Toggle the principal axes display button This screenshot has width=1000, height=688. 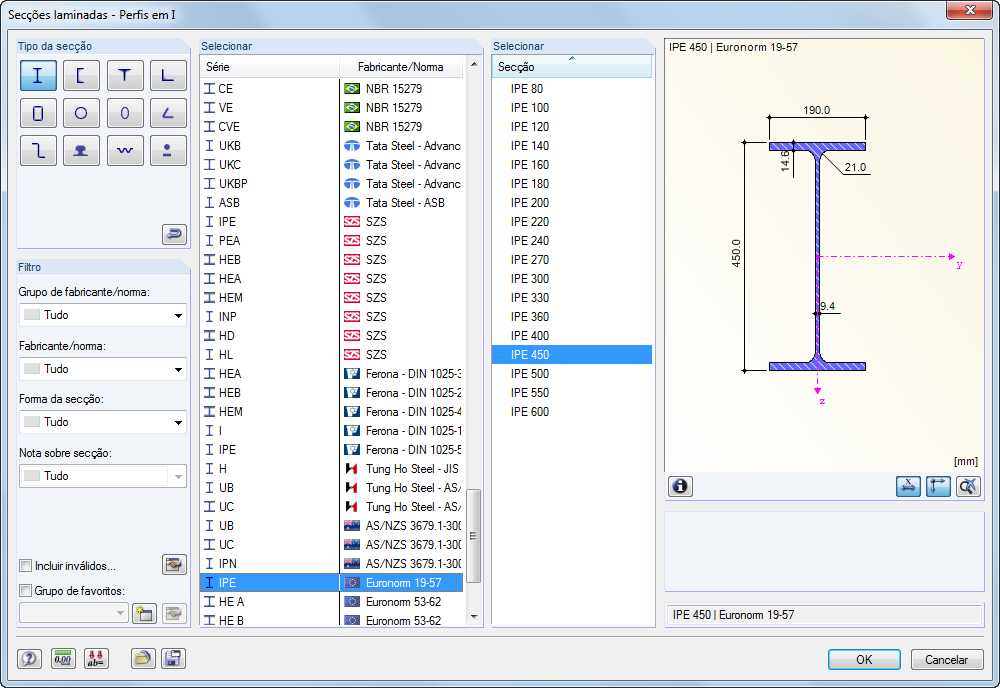[x=938, y=487]
